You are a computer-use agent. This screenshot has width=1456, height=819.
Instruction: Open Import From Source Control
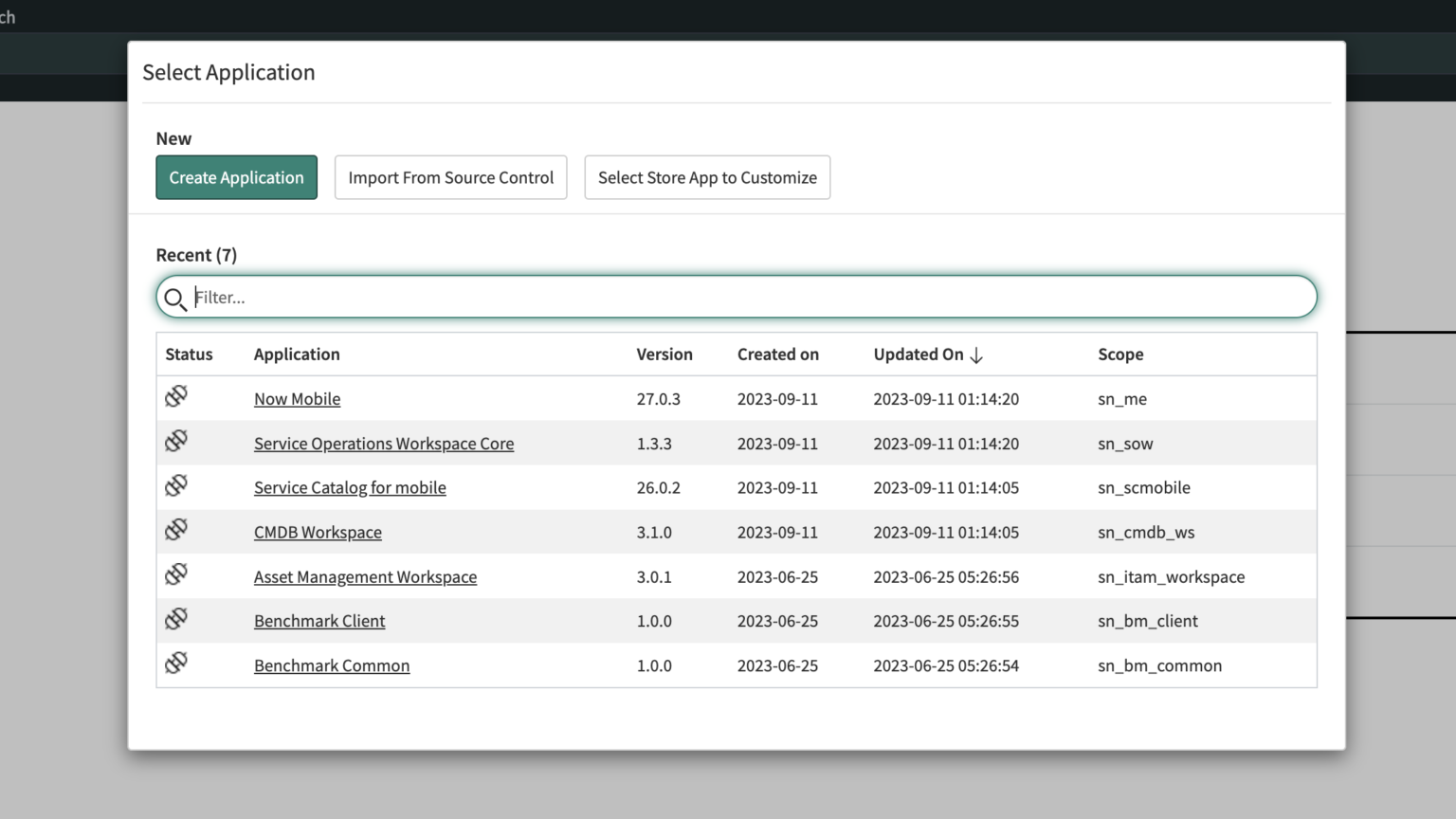tap(450, 177)
